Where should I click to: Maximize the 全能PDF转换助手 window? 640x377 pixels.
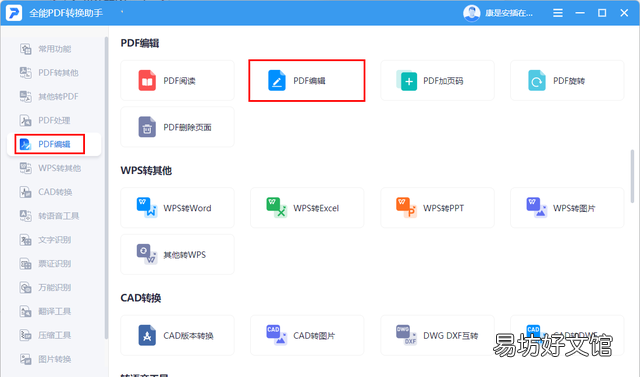point(602,13)
